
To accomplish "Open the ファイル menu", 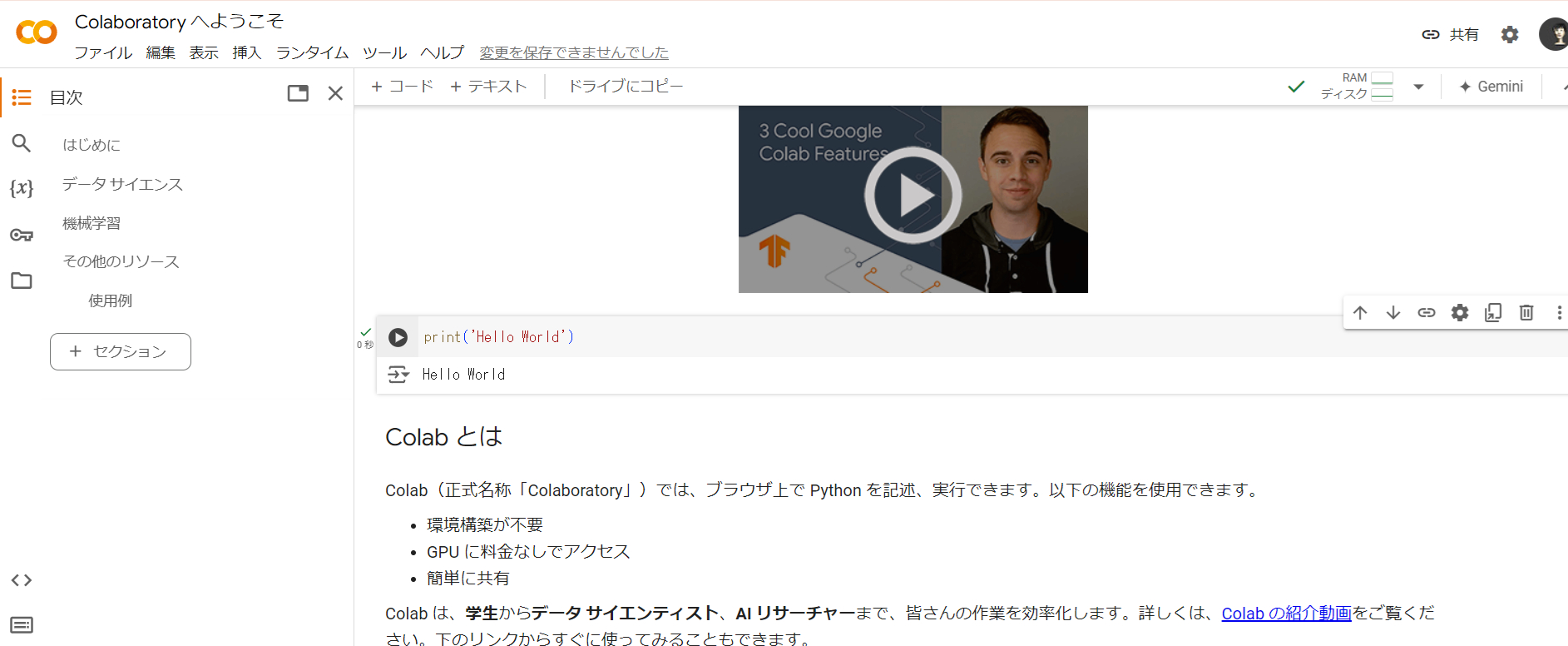I will coord(103,52).
